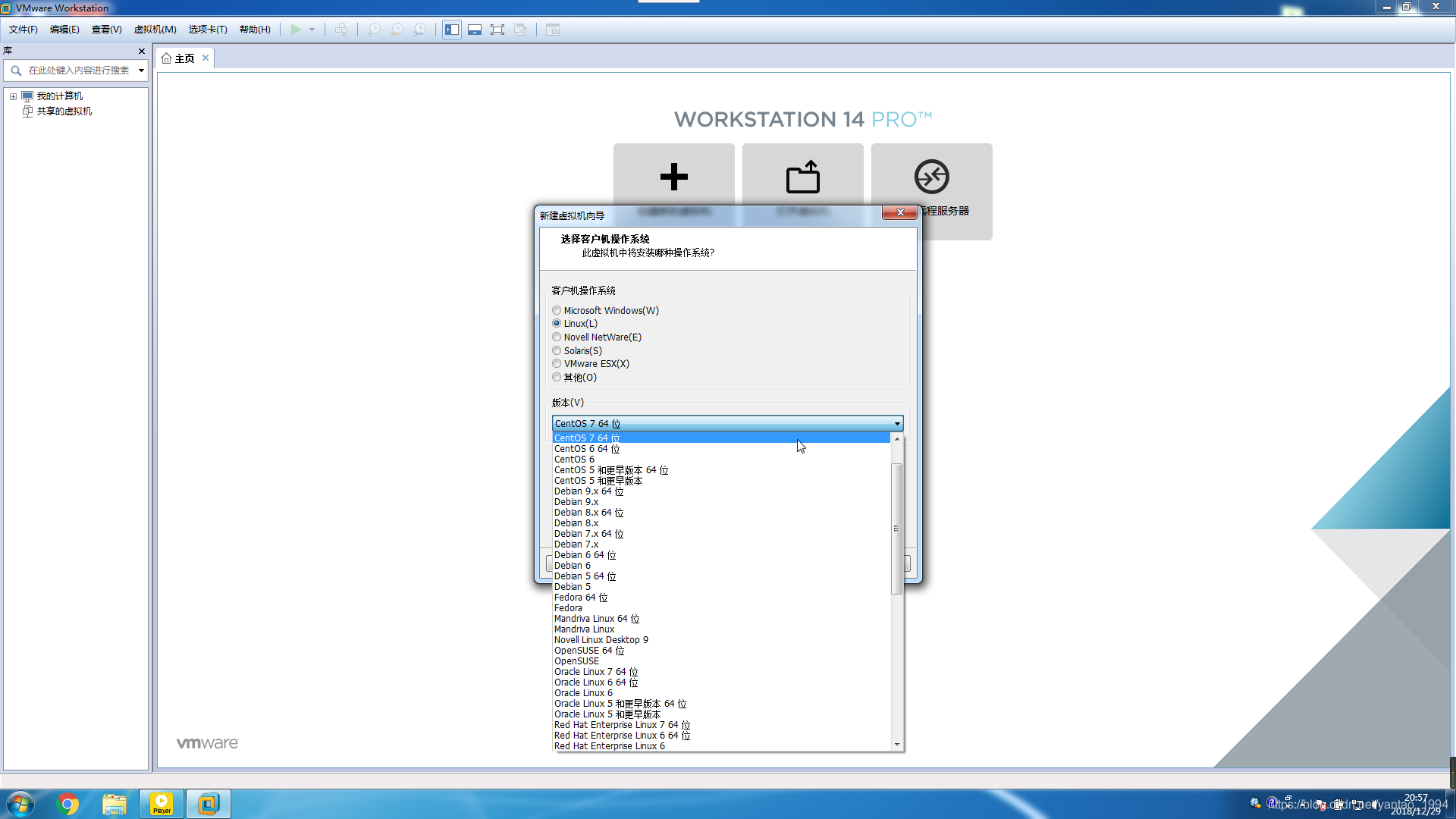Expand the 我的计算机 tree node
The height and width of the screenshot is (819, 1456).
click(x=13, y=96)
